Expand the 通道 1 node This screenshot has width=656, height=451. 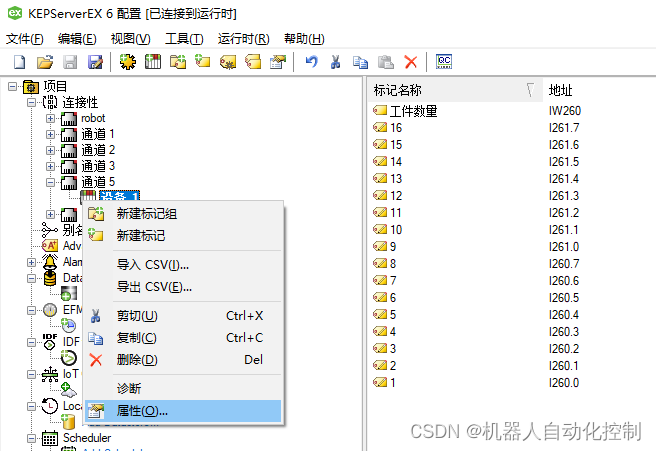(x=51, y=134)
